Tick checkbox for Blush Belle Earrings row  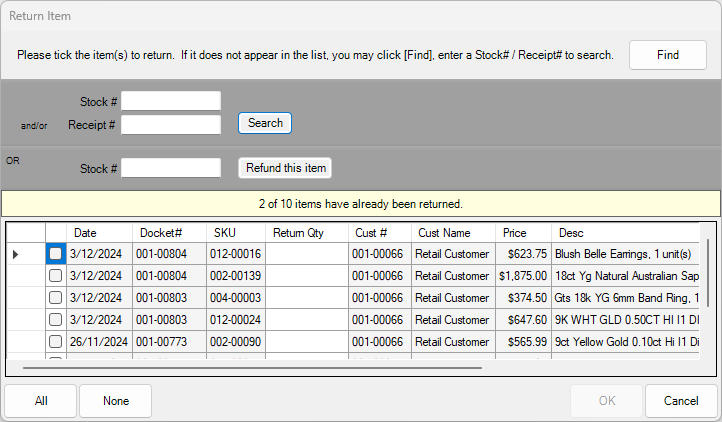coord(56,255)
